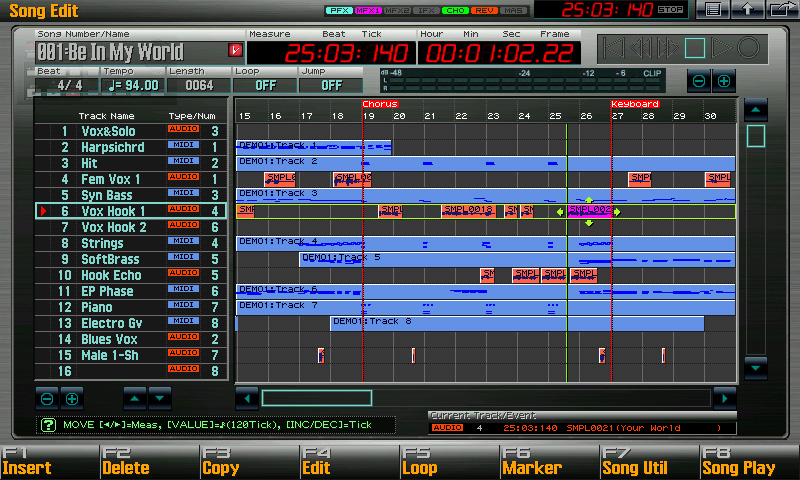800x480 pixels.
Task: Move track selection down with arrow
Action: click(160, 398)
